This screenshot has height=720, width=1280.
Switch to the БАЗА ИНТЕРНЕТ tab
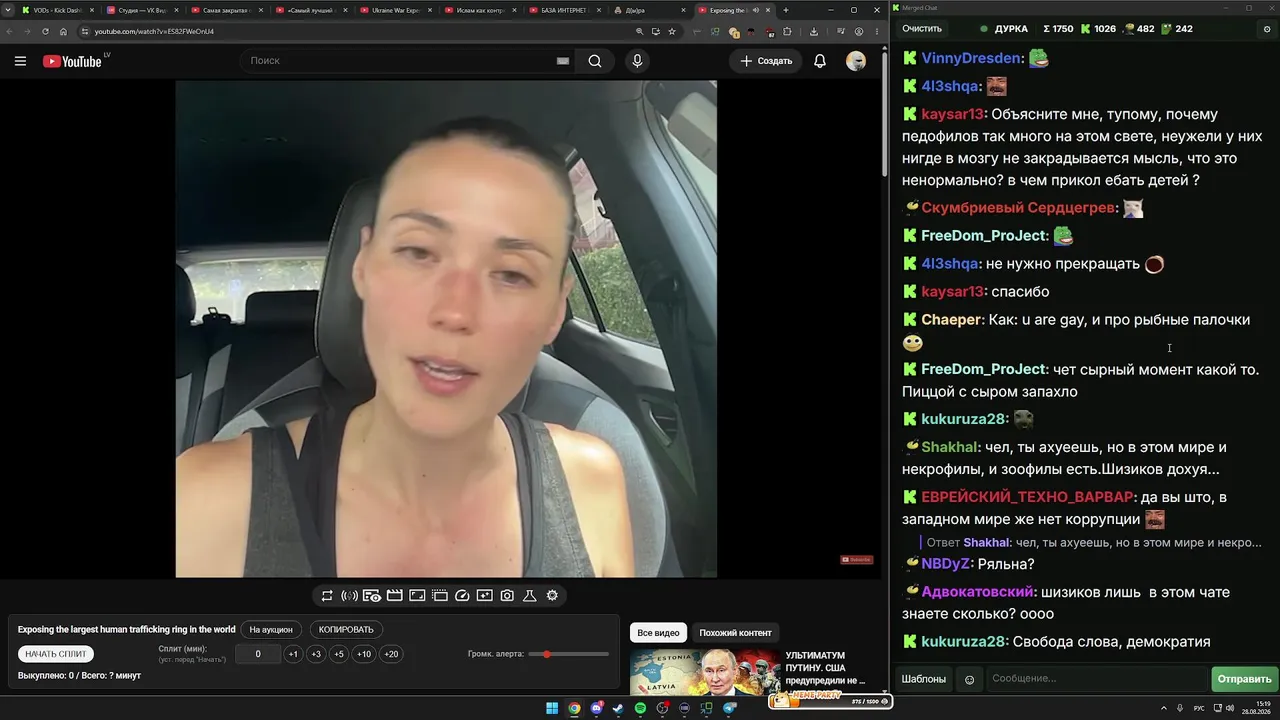[x=564, y=10]
